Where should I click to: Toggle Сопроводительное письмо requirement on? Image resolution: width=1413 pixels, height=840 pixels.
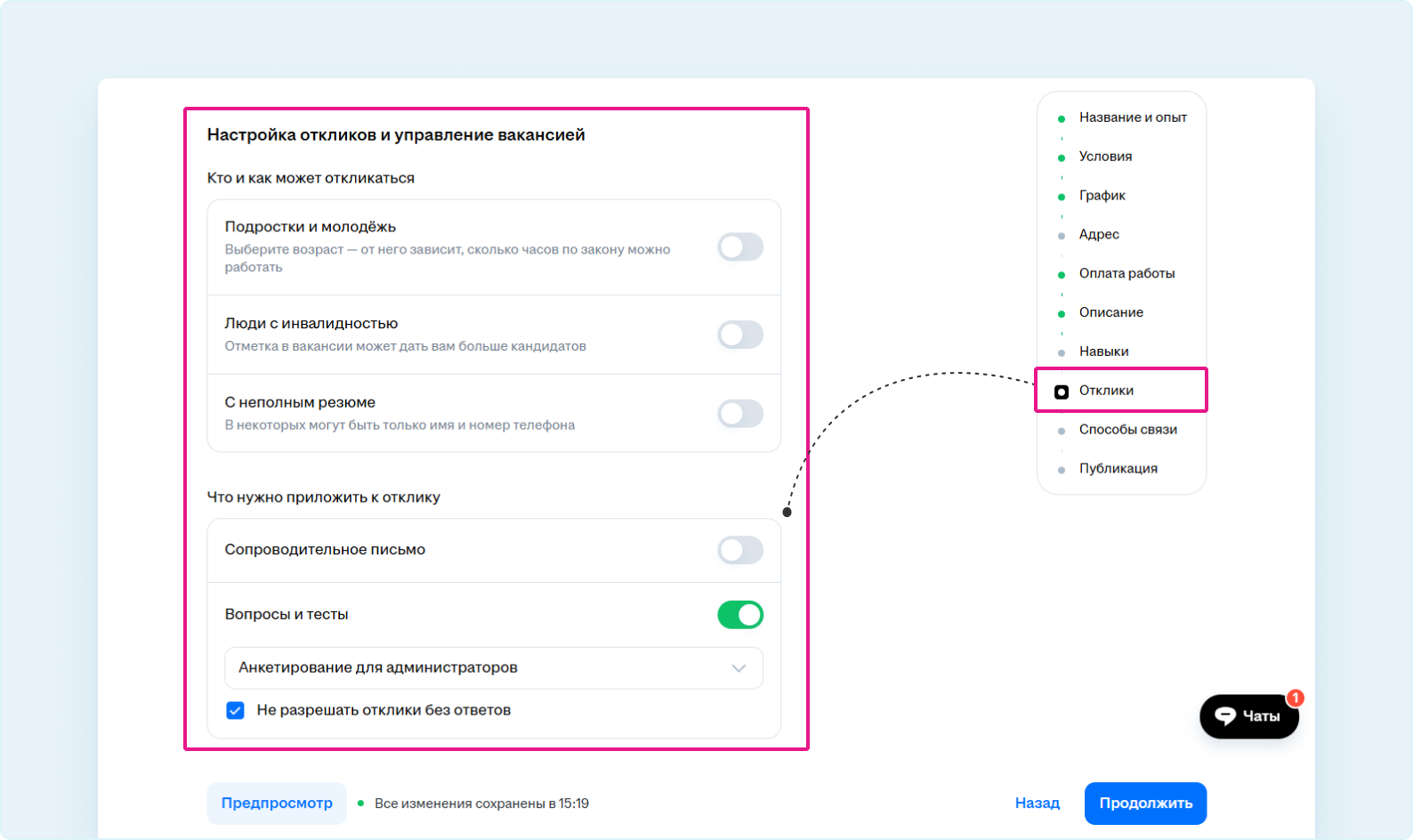740,550
